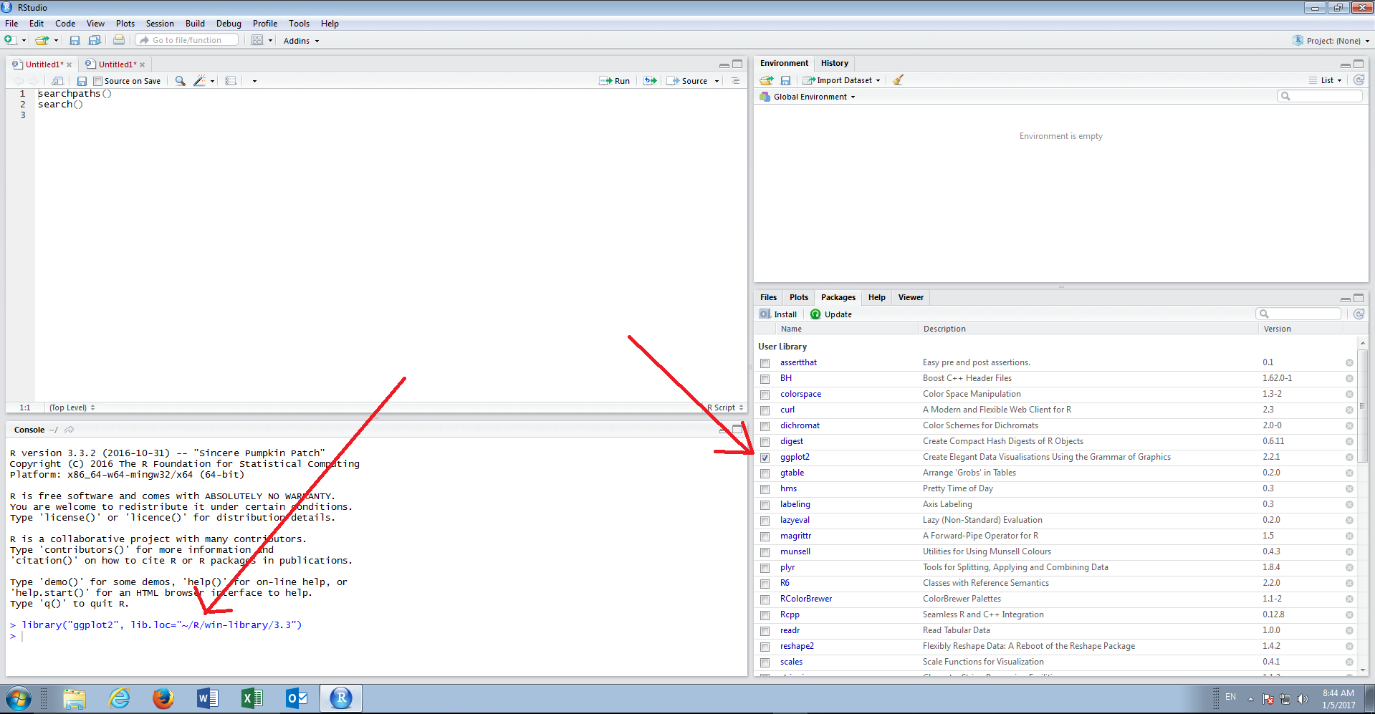Screen dimensions: 1375x714
Task: Open Excel from the taskbar
Action: click(253, 698)
